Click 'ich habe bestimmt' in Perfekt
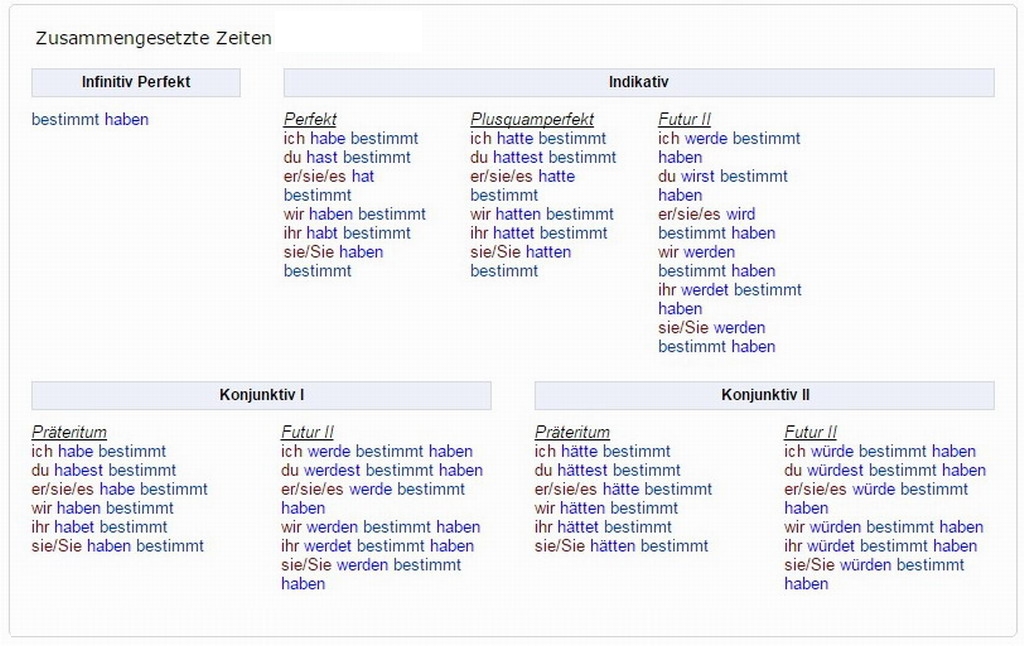The width and height of the screenshot is (1024, 646). (351, 139)
